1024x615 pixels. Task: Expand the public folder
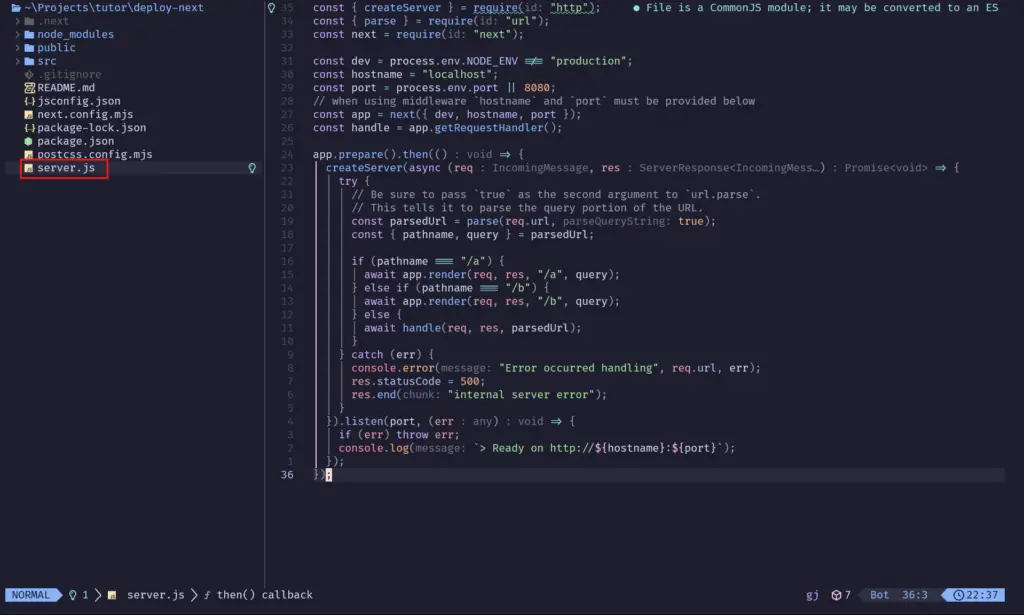[18, 47]
